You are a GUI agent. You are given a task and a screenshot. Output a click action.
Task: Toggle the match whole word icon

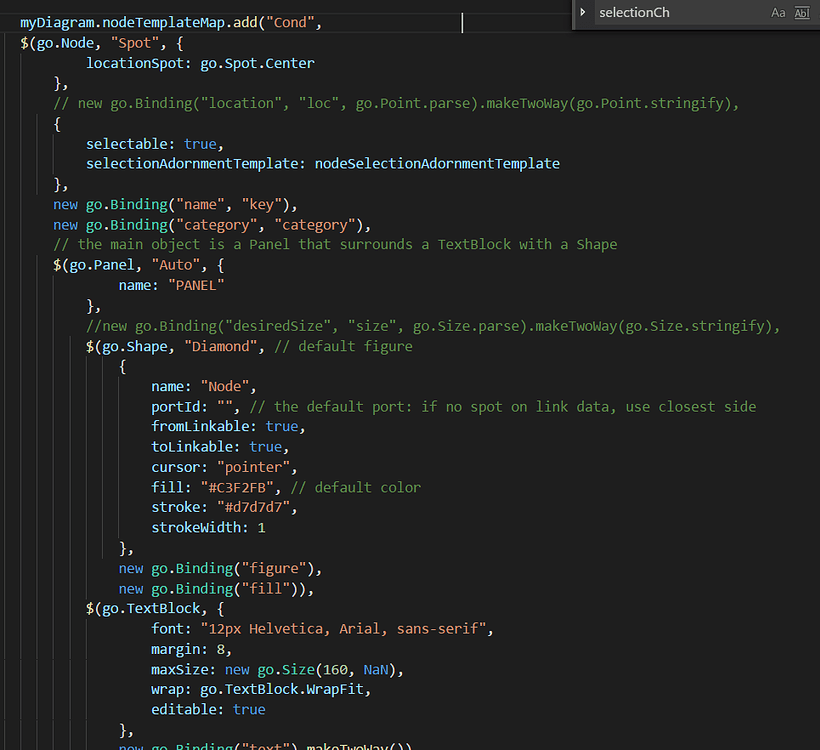pyautogui.click(x=801, y=13)
